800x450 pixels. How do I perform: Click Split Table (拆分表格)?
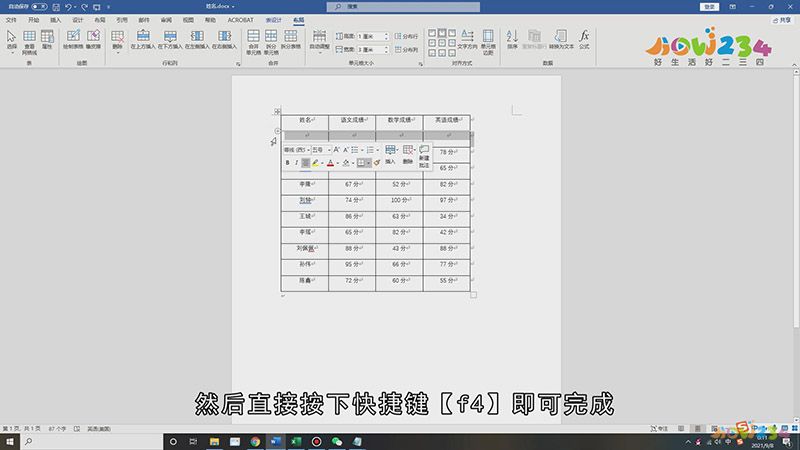click(290, 39)
